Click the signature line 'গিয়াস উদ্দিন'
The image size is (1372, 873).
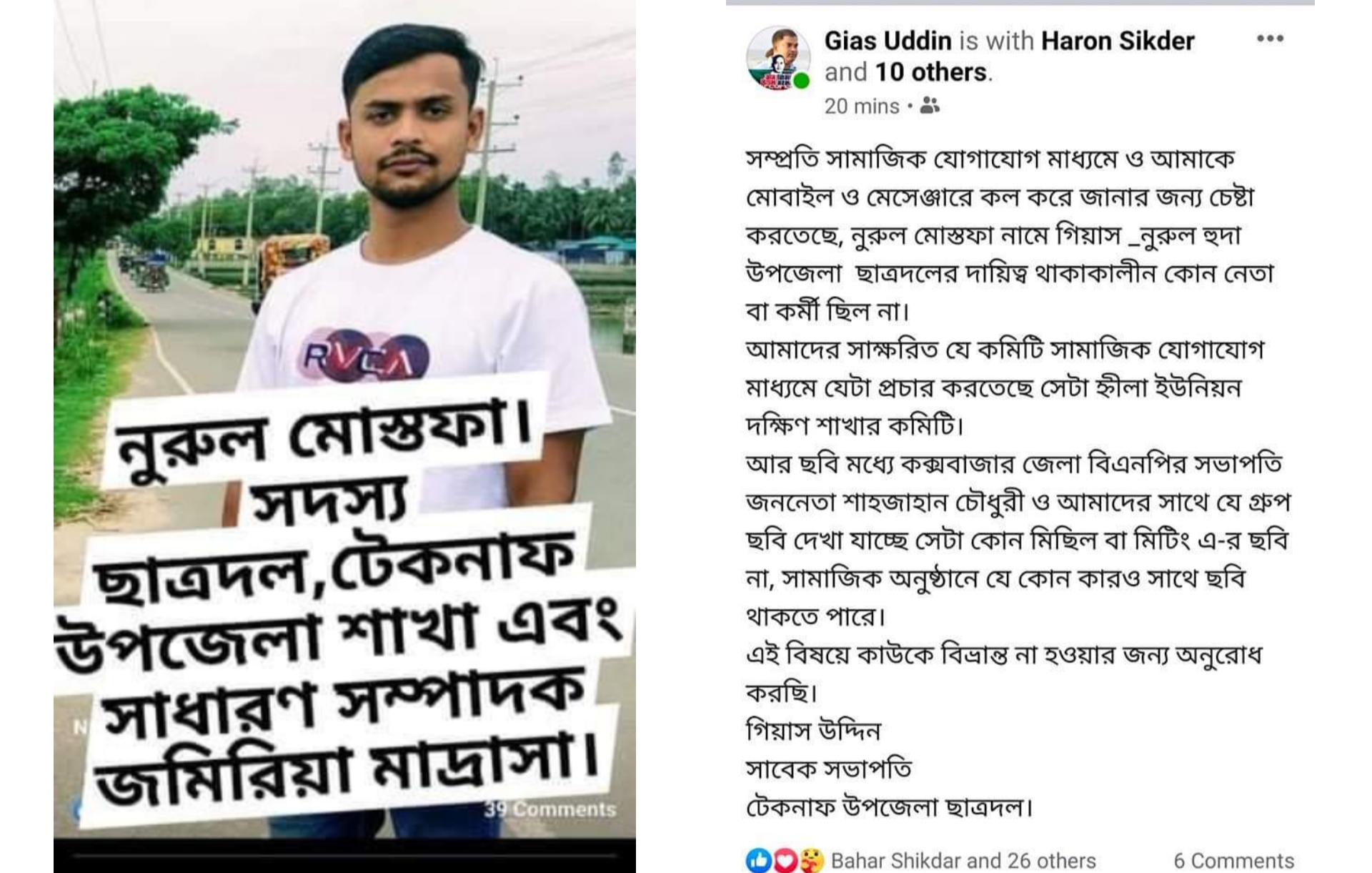[813, 731]
